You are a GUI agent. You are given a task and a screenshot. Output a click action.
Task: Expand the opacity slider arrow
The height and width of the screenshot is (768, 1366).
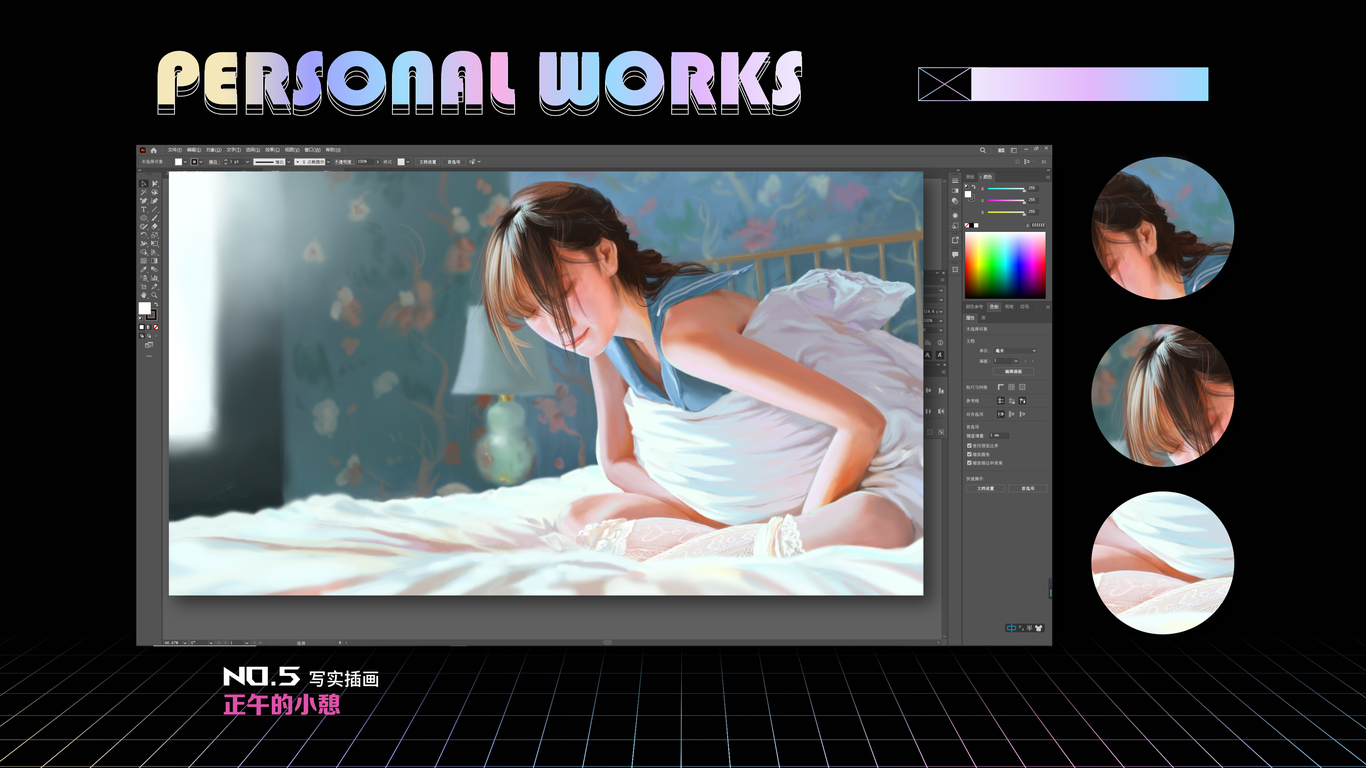378,161
